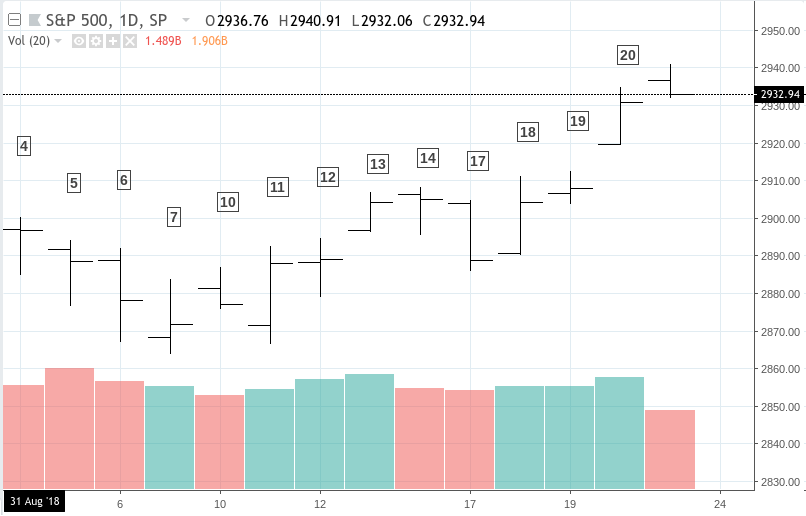Viewport: 806px width, 516px height.
Task: Click the 1.489B volume value
Action: point(163,41)
